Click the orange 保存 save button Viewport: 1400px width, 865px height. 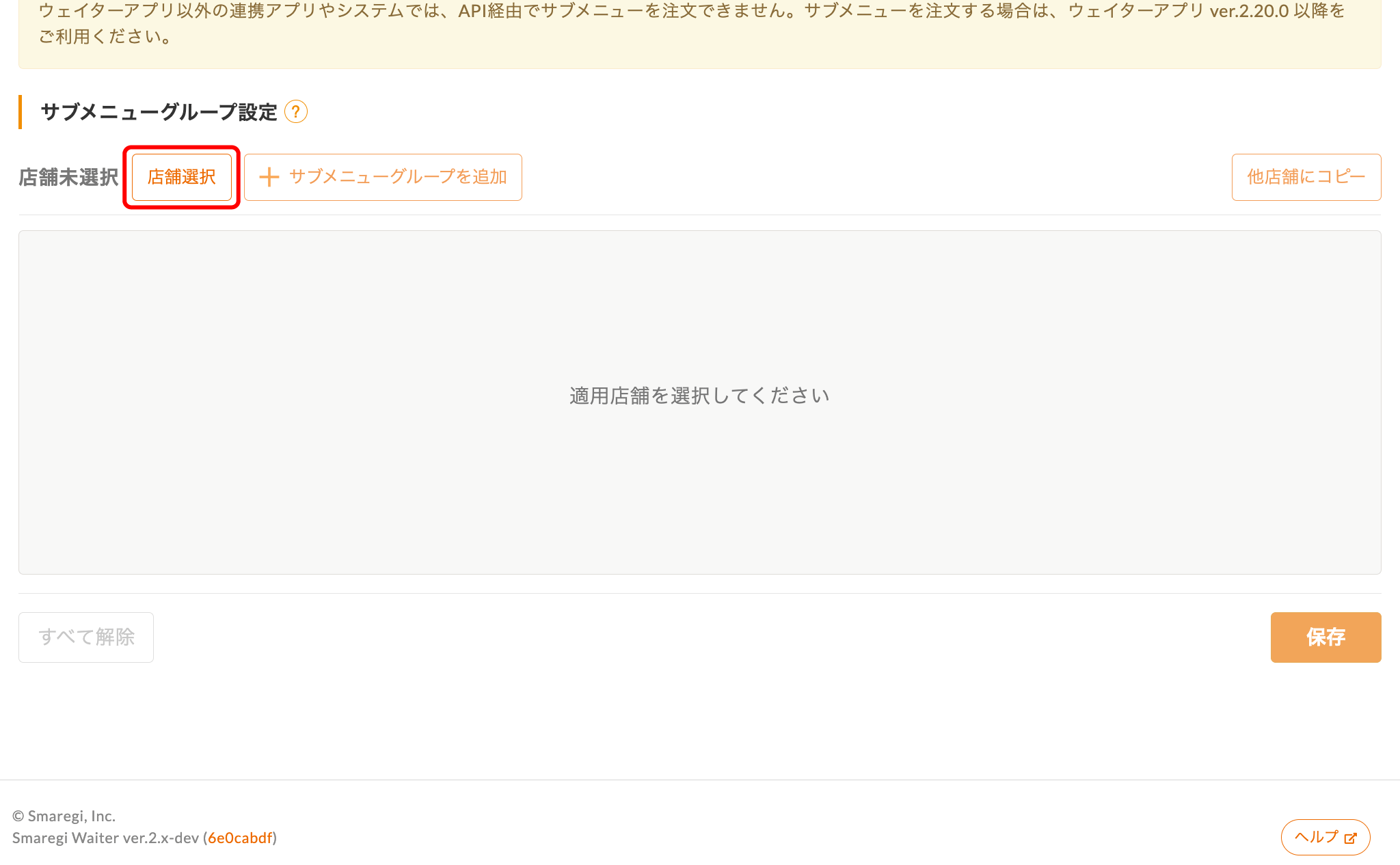tap(1325, 637)
